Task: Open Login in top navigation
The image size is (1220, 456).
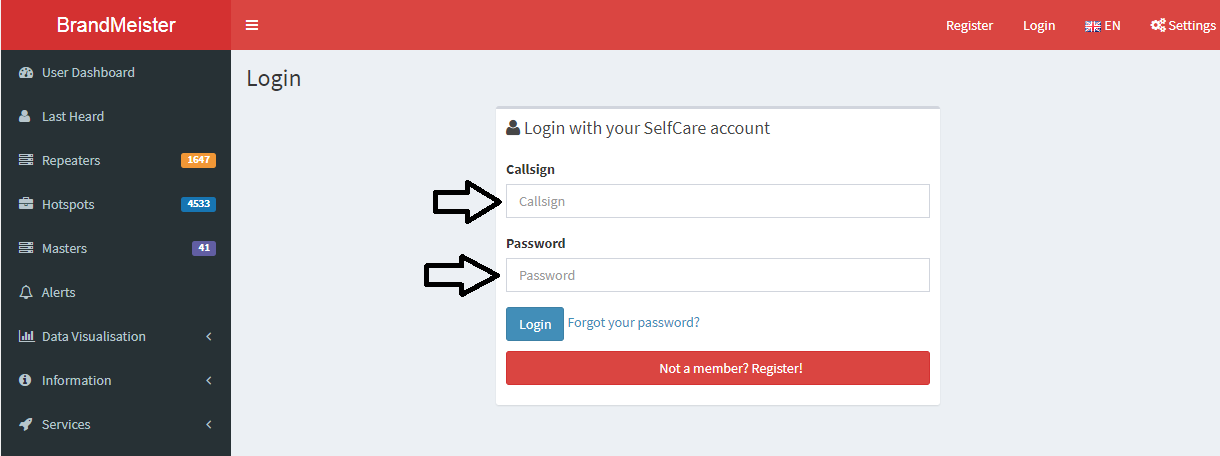Action: [x=1039, y=25]
